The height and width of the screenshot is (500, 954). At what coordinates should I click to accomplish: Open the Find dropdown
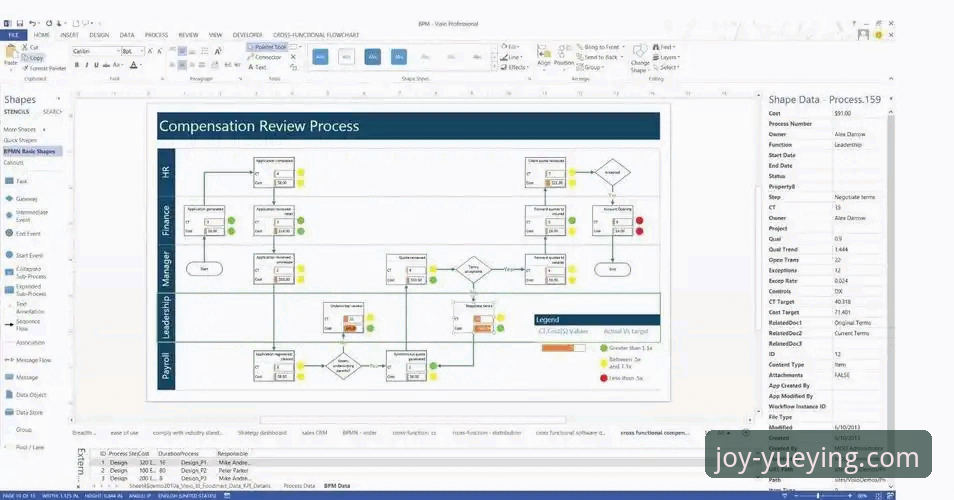(x=664, y=47)
